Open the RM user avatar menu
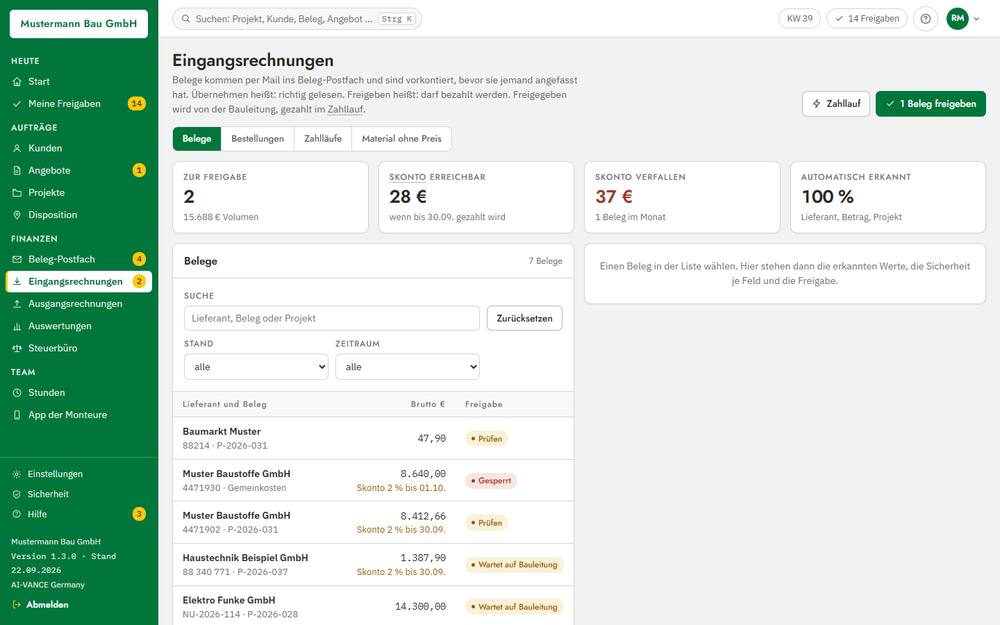 (x=962, y=18)
